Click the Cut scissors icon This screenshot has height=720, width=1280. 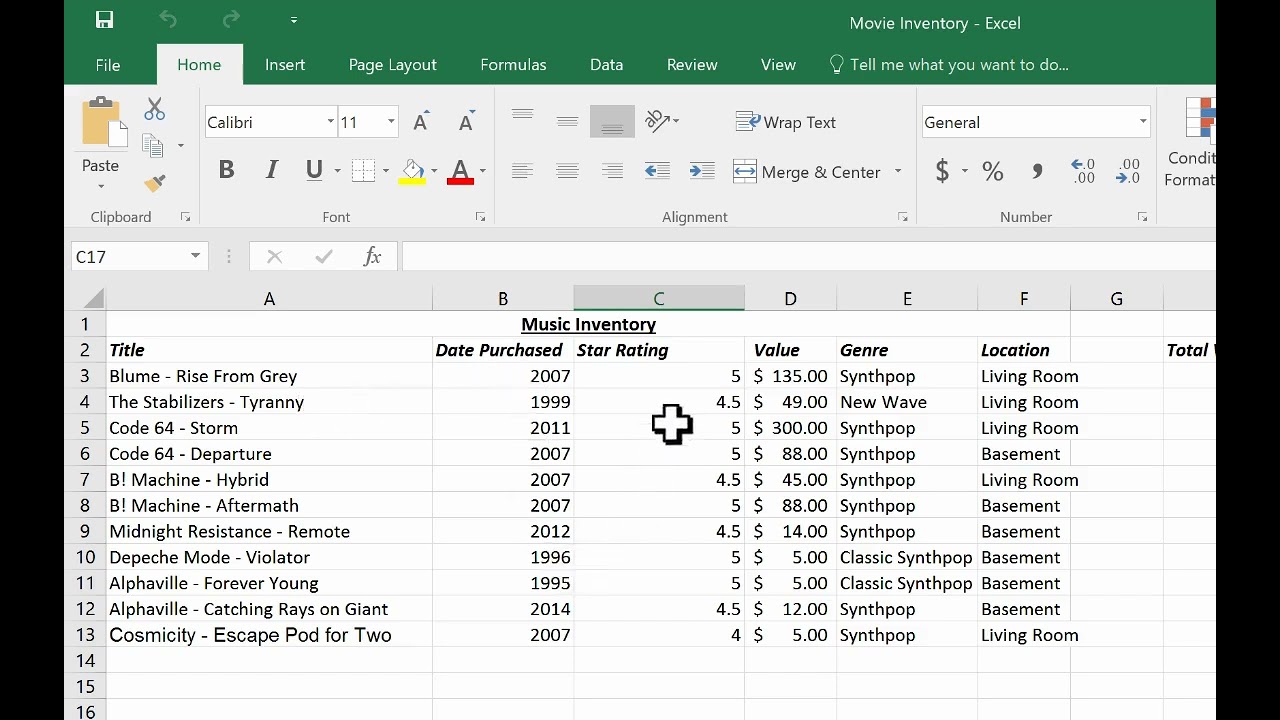[154, 108]
